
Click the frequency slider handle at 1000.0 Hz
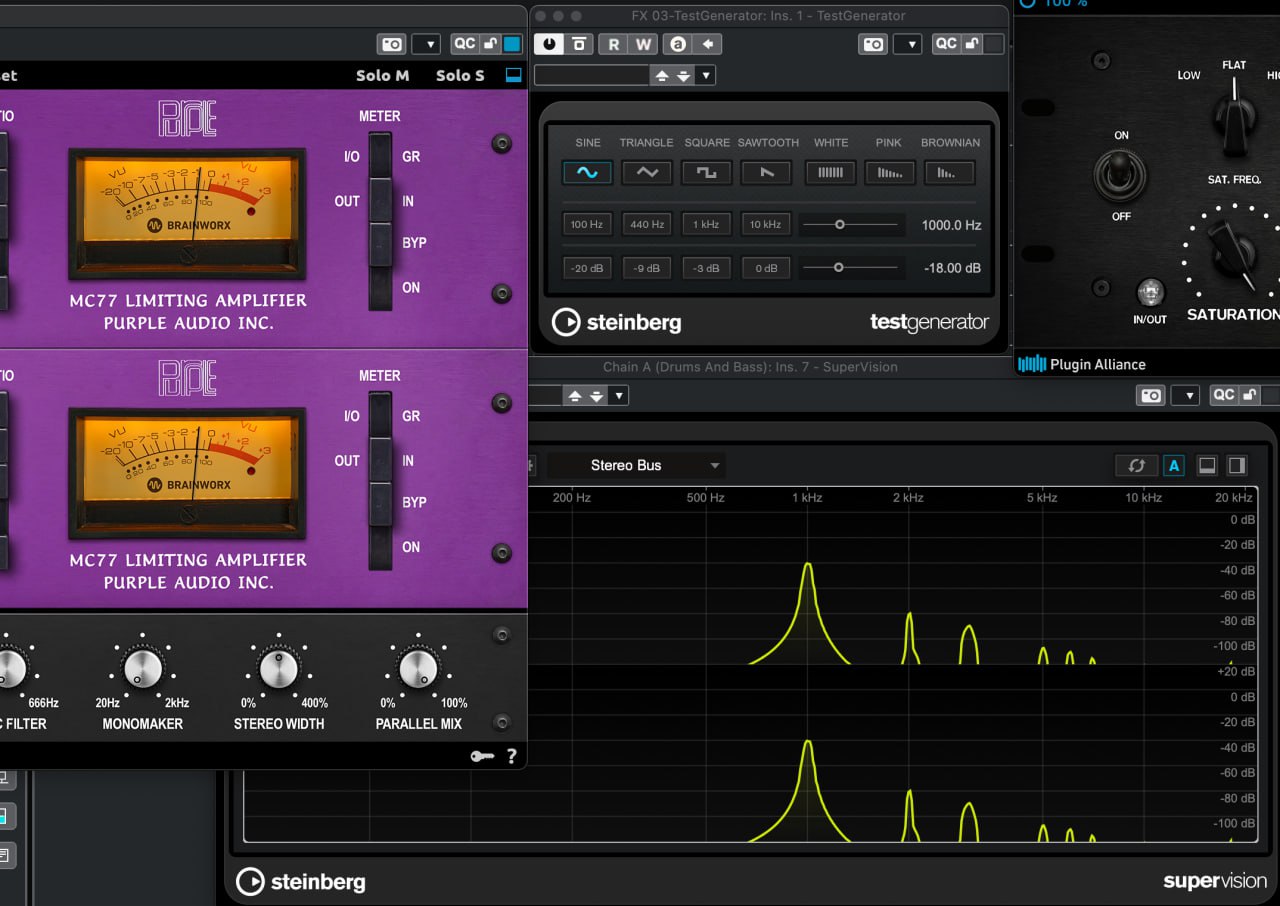(x=840, y=225)
